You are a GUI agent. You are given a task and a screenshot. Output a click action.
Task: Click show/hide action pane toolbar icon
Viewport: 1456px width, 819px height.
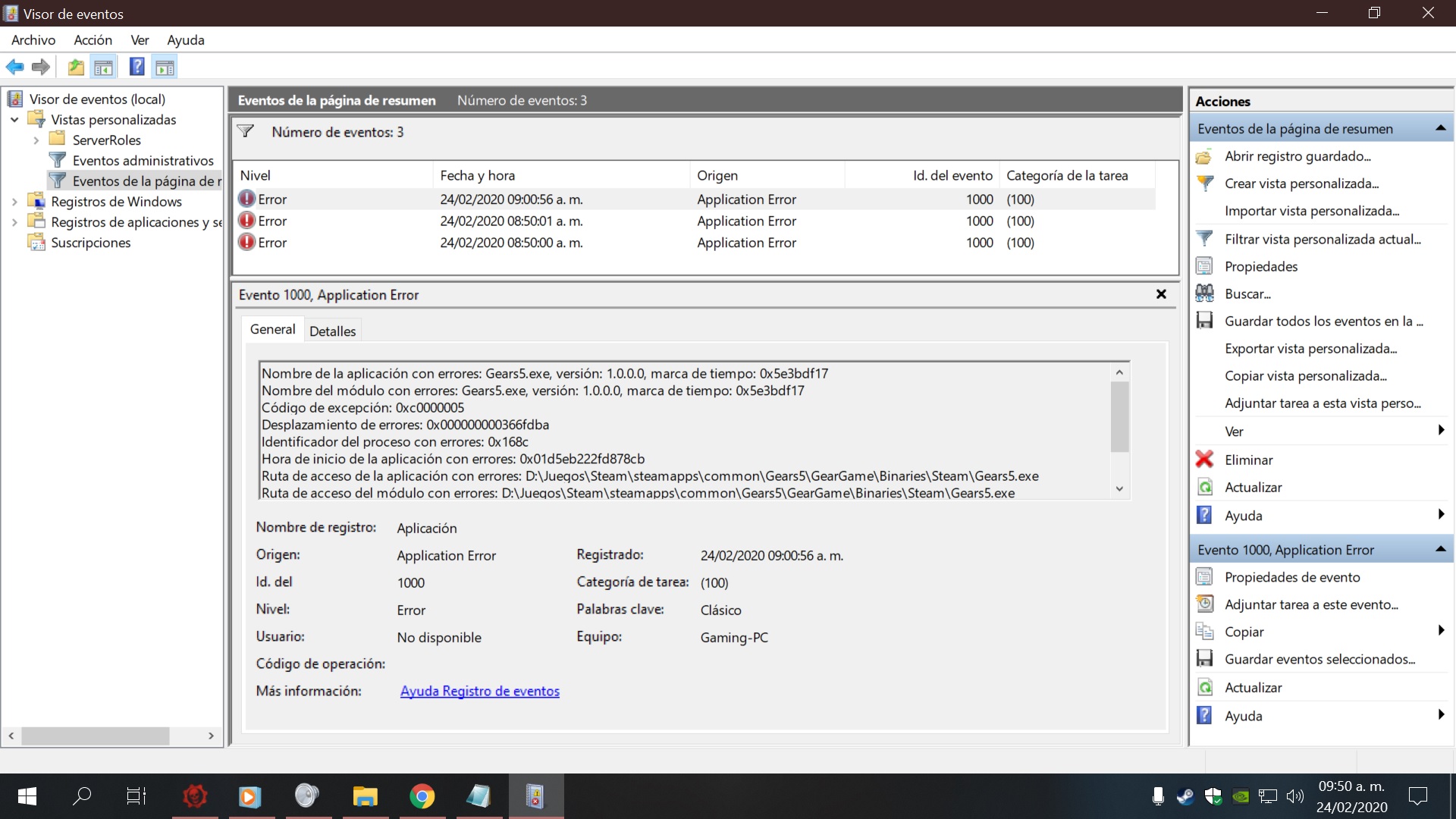click(165, 67)
